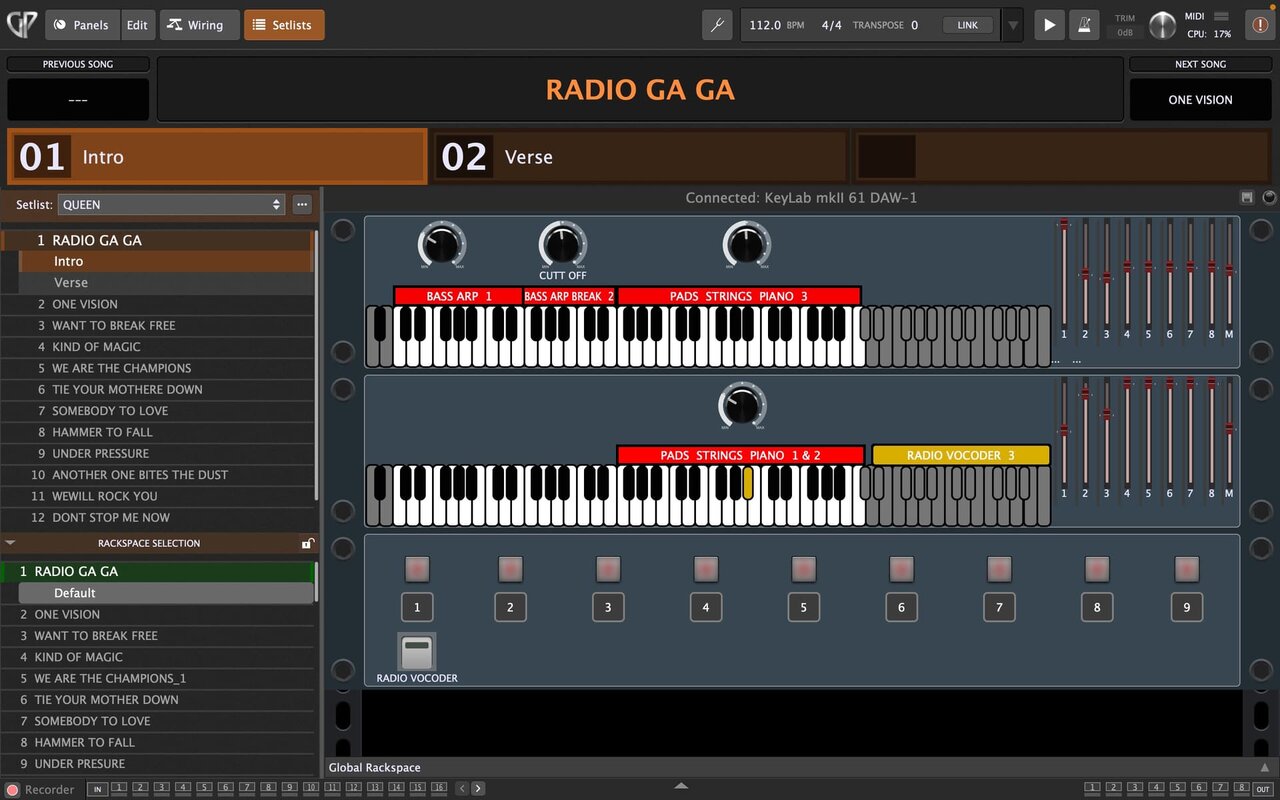Click the knob above PADS STRINGS PIANO 1 & 2

[x=742, y=405]
